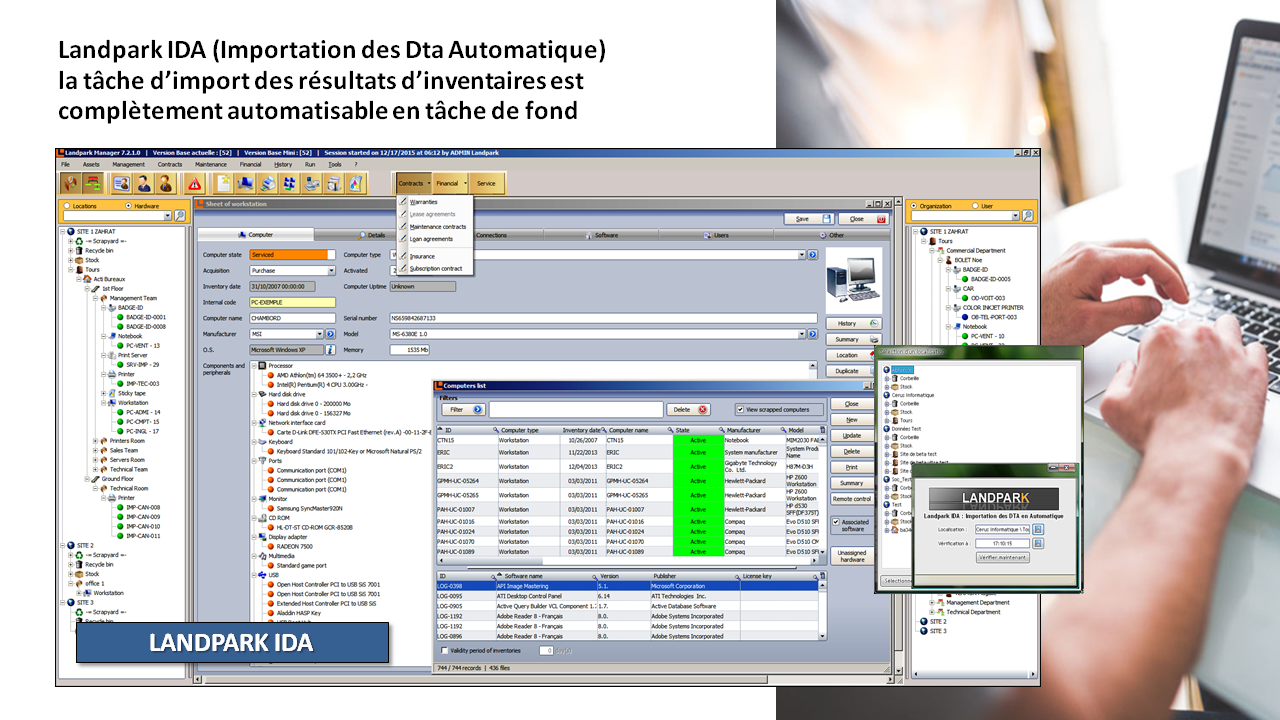Click the new document star toolbar icon
The image size is (1280, 720).
click(224, 183)
